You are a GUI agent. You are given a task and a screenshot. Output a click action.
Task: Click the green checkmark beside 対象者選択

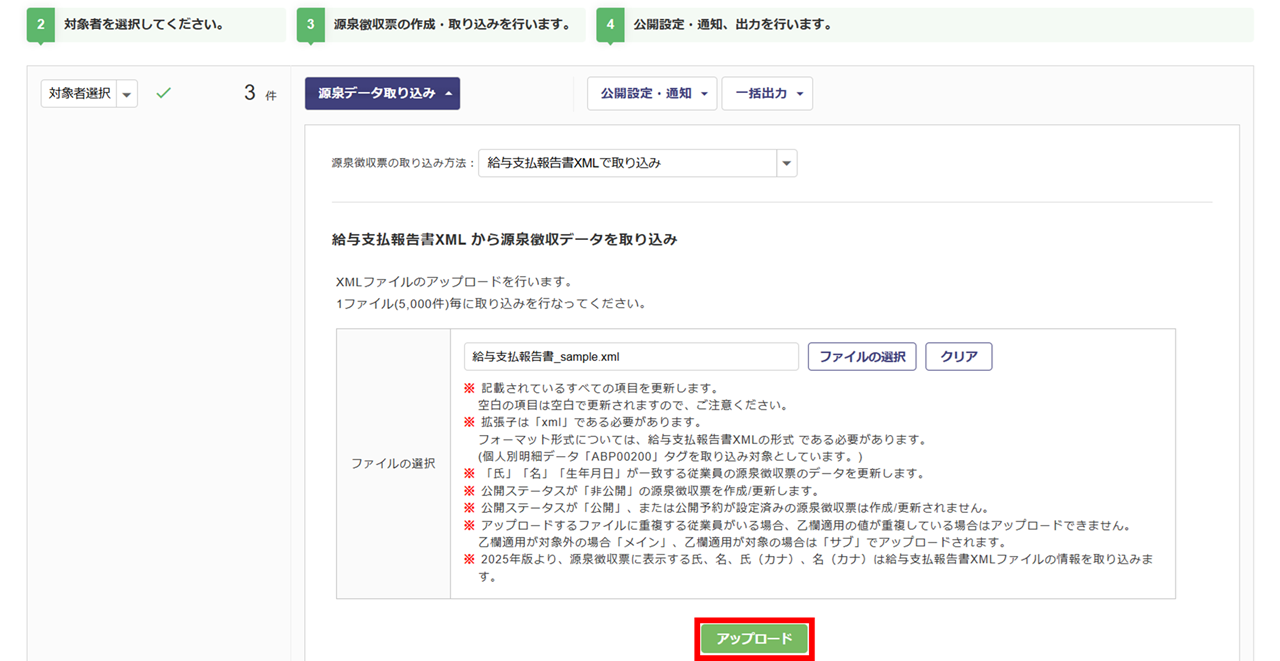tap(164, 93)
